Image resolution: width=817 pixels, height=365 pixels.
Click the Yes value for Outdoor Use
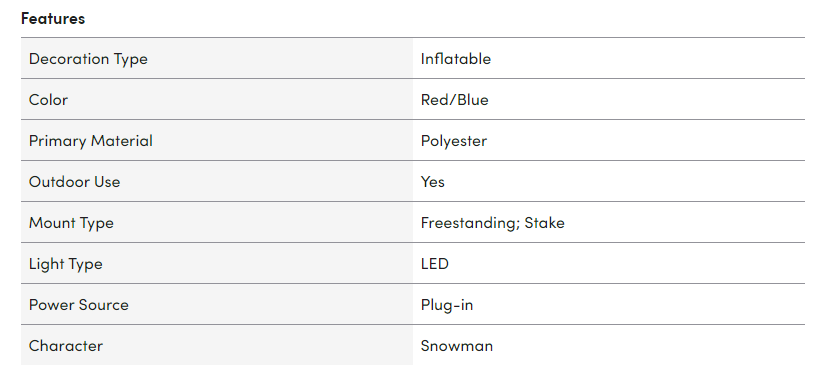tap(432, 182)
